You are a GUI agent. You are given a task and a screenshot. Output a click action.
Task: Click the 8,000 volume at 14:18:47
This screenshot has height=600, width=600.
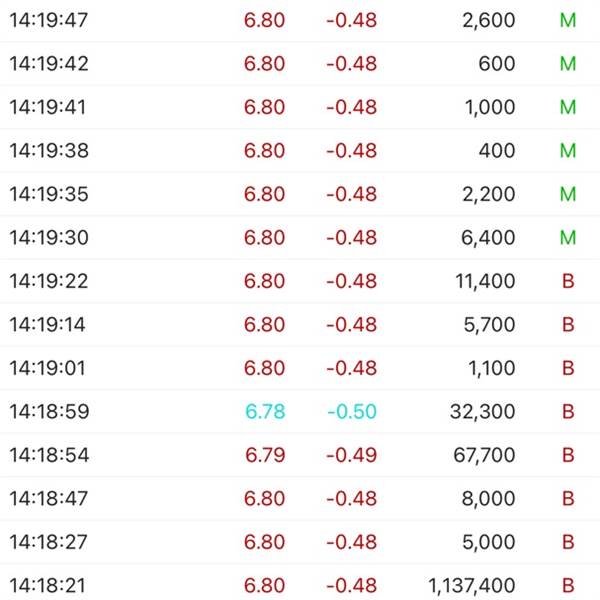pos(488,499)
